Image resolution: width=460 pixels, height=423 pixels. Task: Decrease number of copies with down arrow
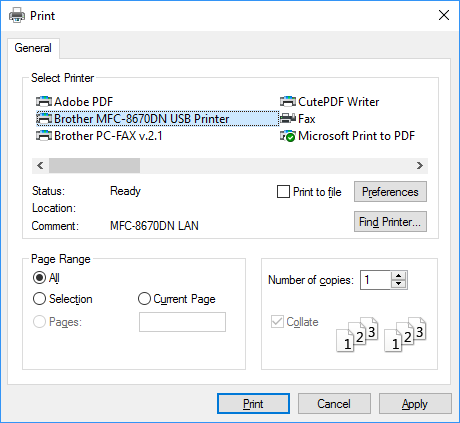(398, 284)
